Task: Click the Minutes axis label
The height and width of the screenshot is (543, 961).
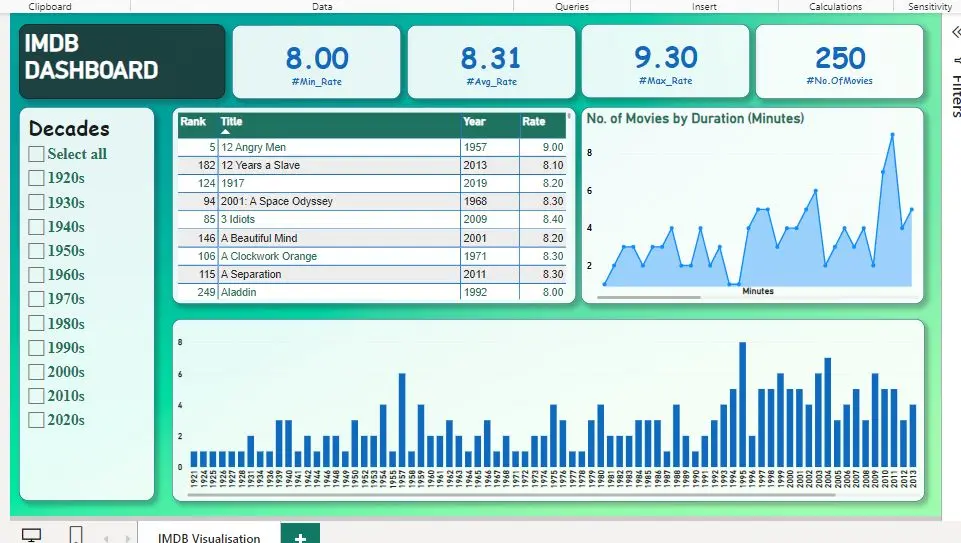Action: tap(758, 291)
